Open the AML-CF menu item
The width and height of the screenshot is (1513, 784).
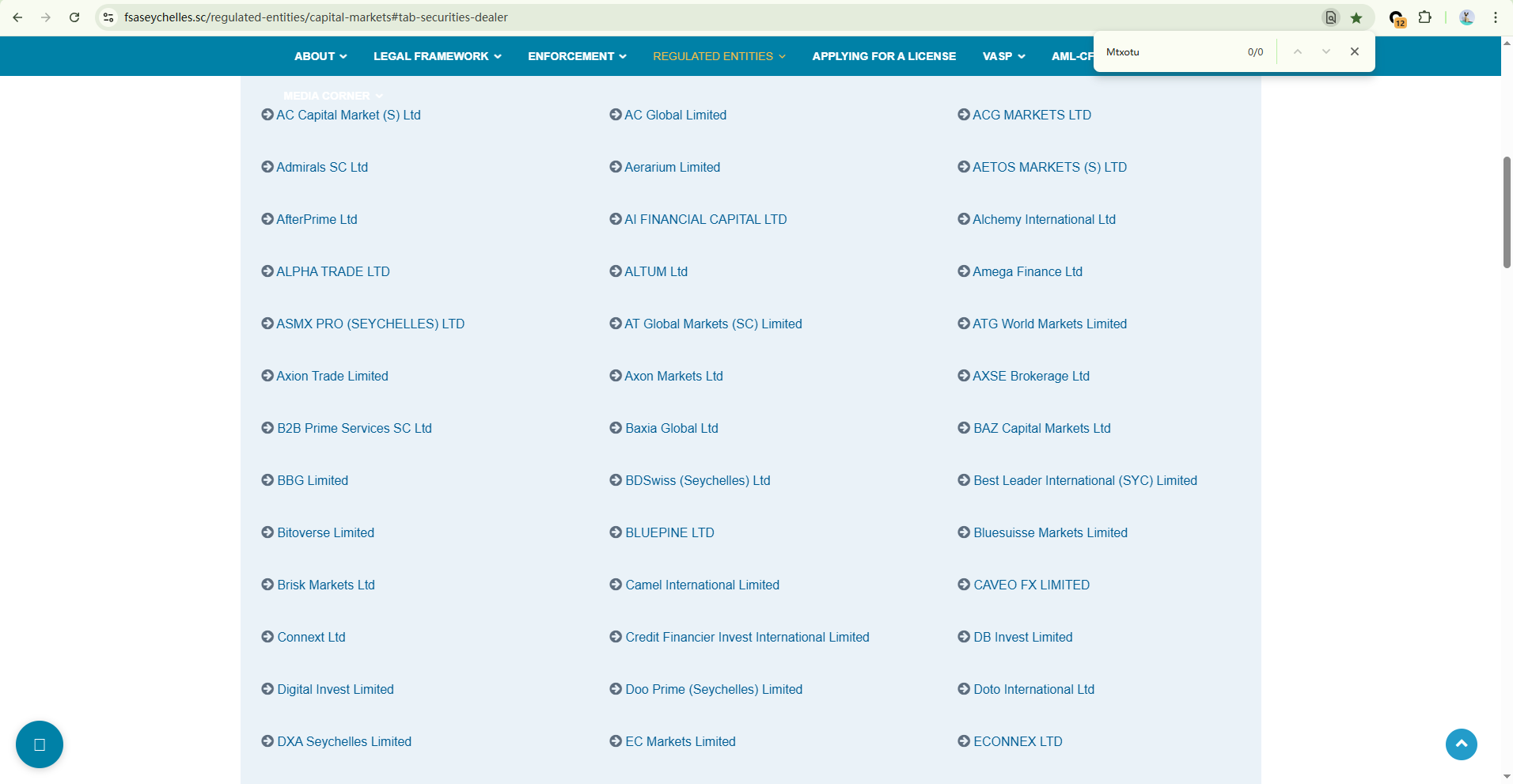click(1072, 56)
